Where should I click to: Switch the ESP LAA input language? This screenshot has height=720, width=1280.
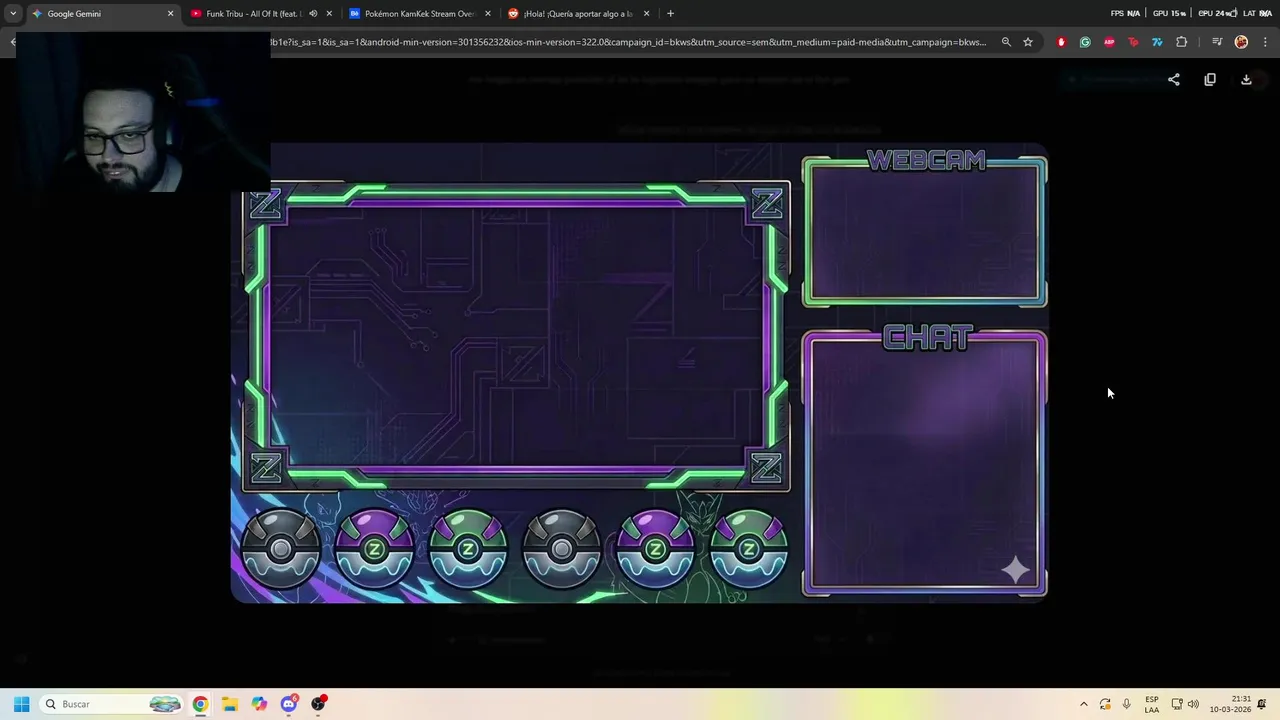(1152, 704)
